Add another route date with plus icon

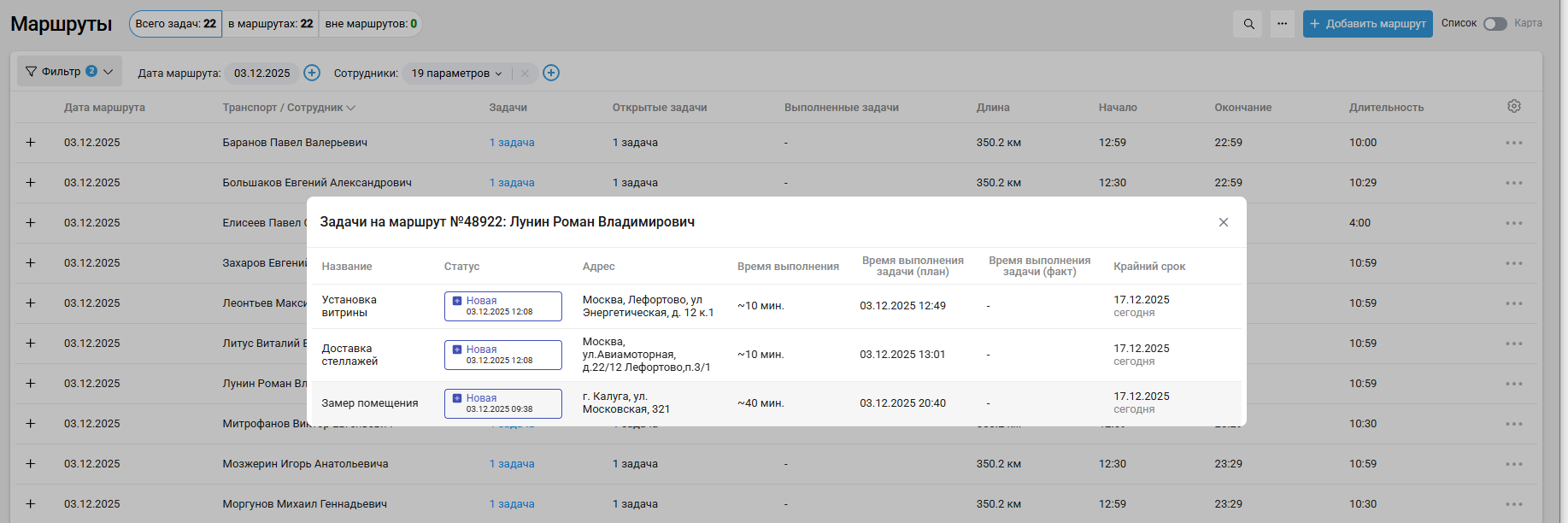(x=312, y=73)
